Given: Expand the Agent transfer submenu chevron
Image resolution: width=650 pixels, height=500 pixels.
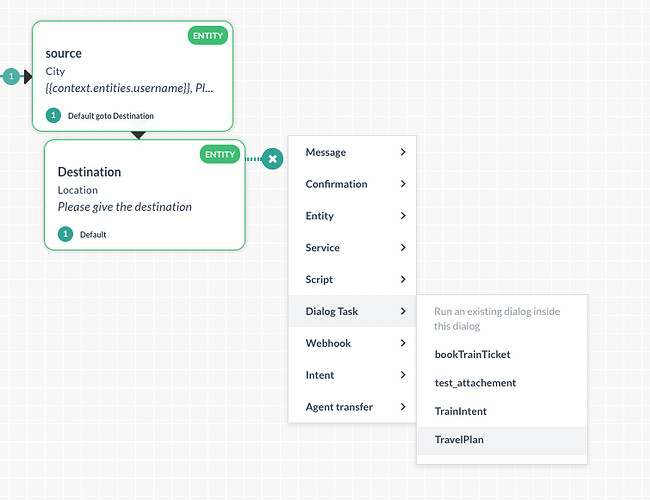Looking at the screenshot, I should (x=403, y=407).
